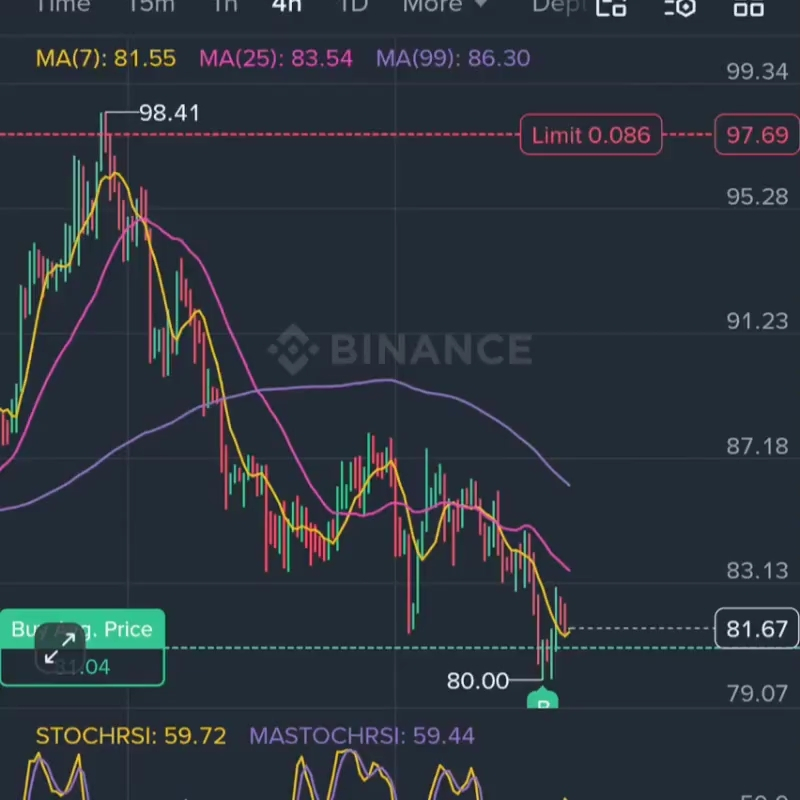This screenshot has width=800, height=800.
Task: Click the 95.28 price axis label
Action: pos(757,196)
